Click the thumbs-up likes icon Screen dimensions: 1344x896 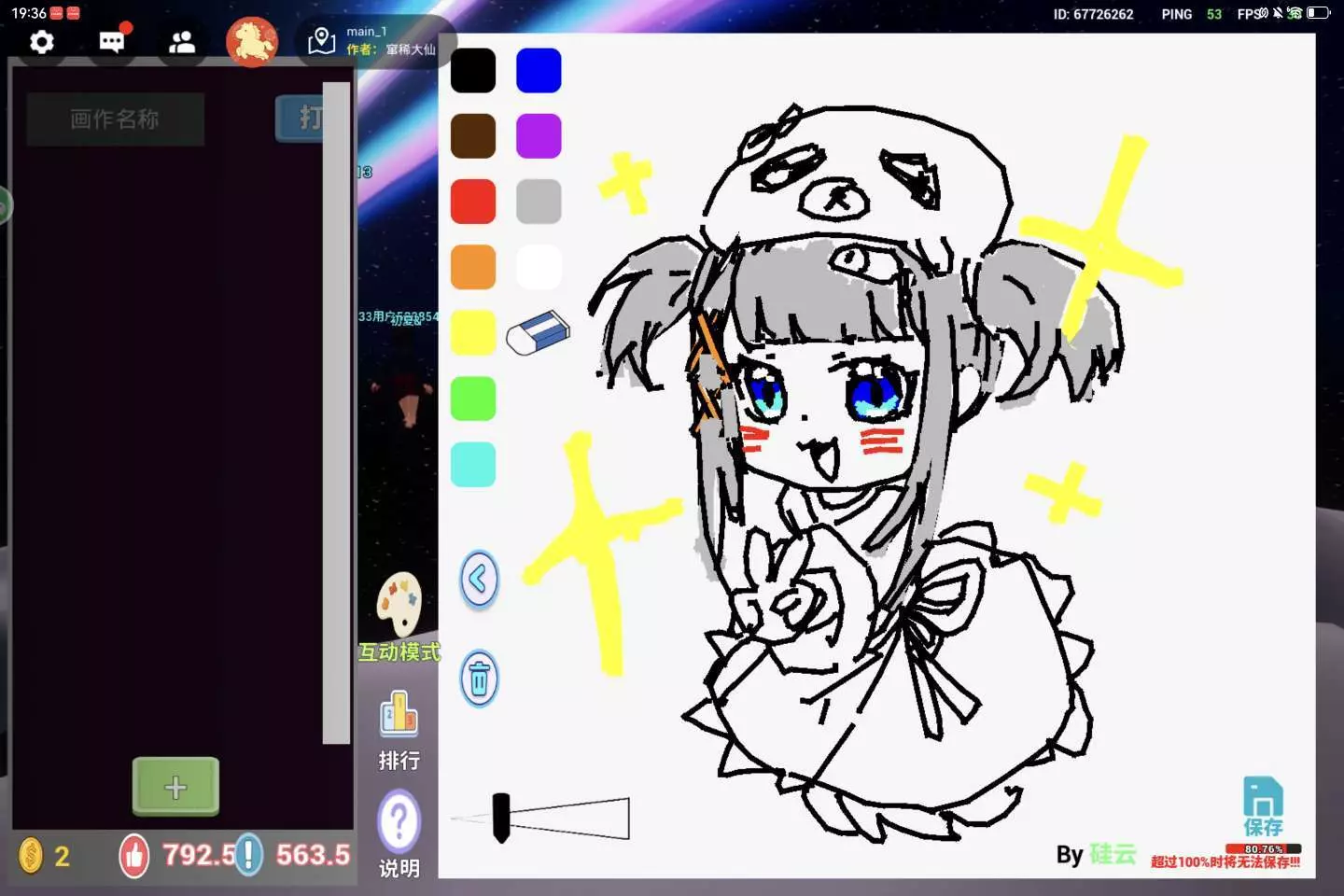point(134,855)
